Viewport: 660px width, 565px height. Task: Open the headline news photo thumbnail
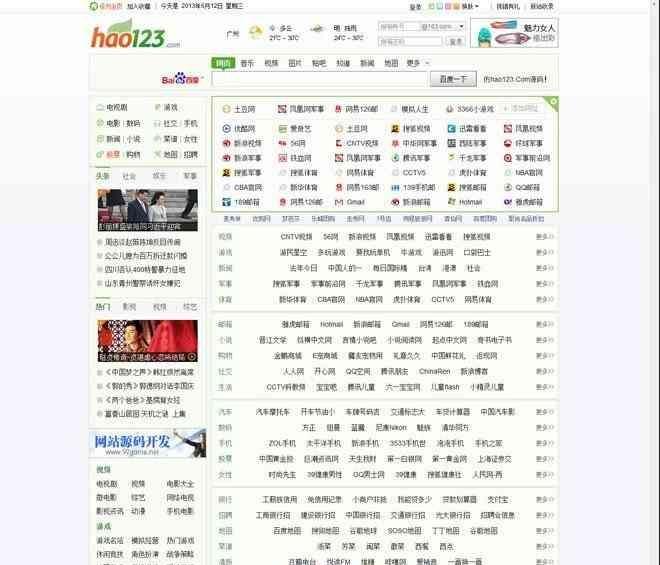tap(147, 210)
